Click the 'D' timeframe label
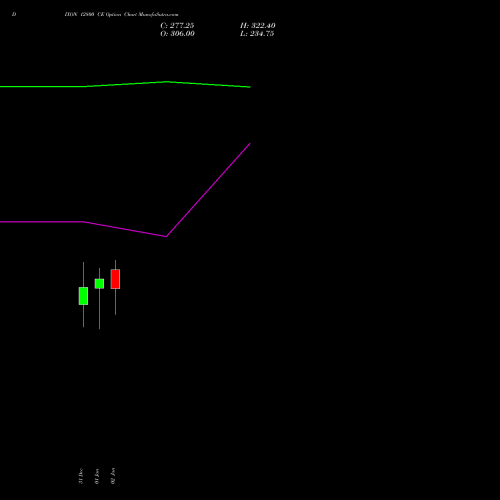500x500 pixels. point(14,15)
